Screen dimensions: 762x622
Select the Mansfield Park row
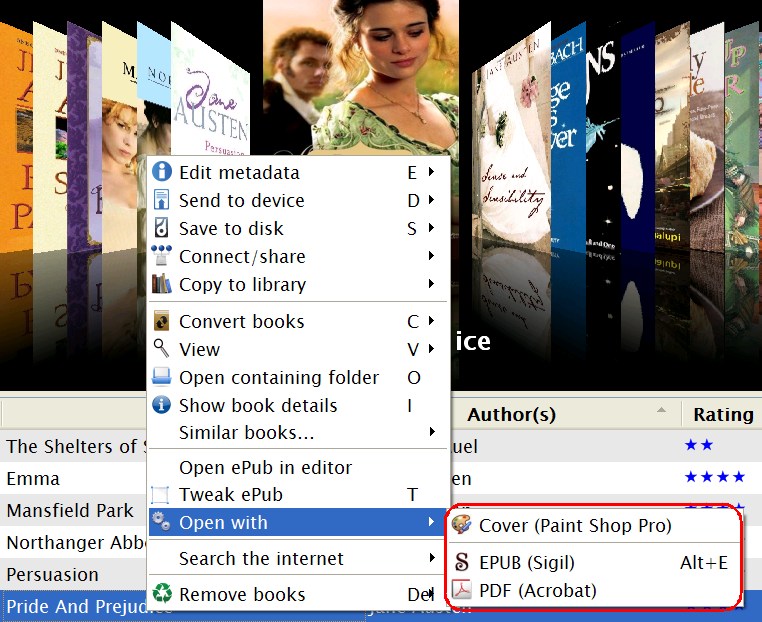coord(74,510)
